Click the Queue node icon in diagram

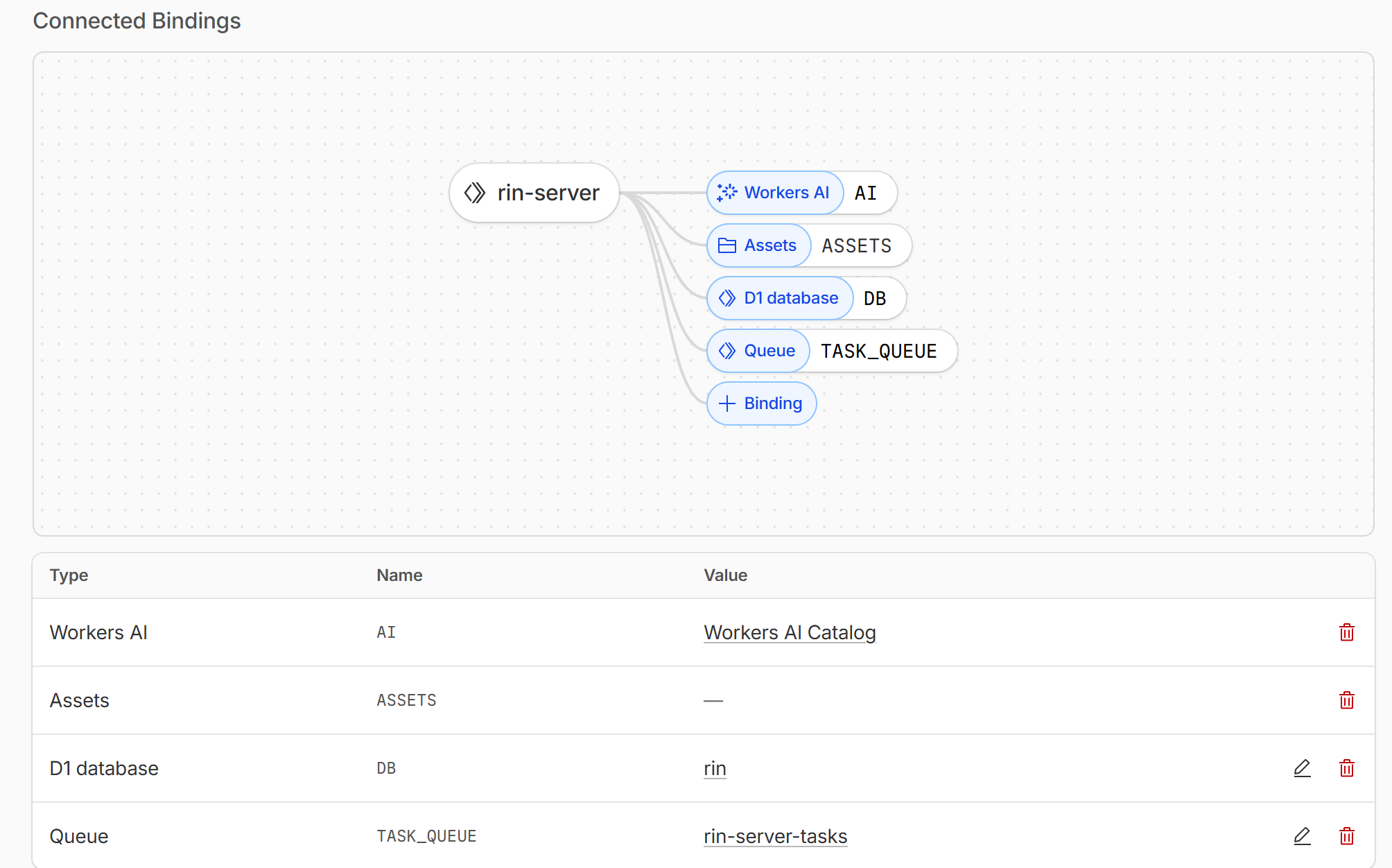(x=727, y=351)
